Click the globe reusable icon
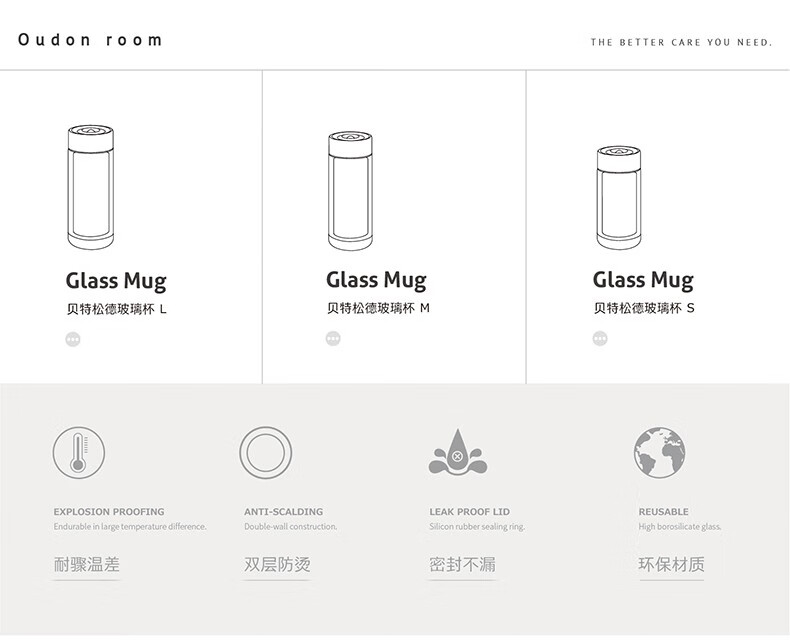790x641 pixels. tap(660, 453)
